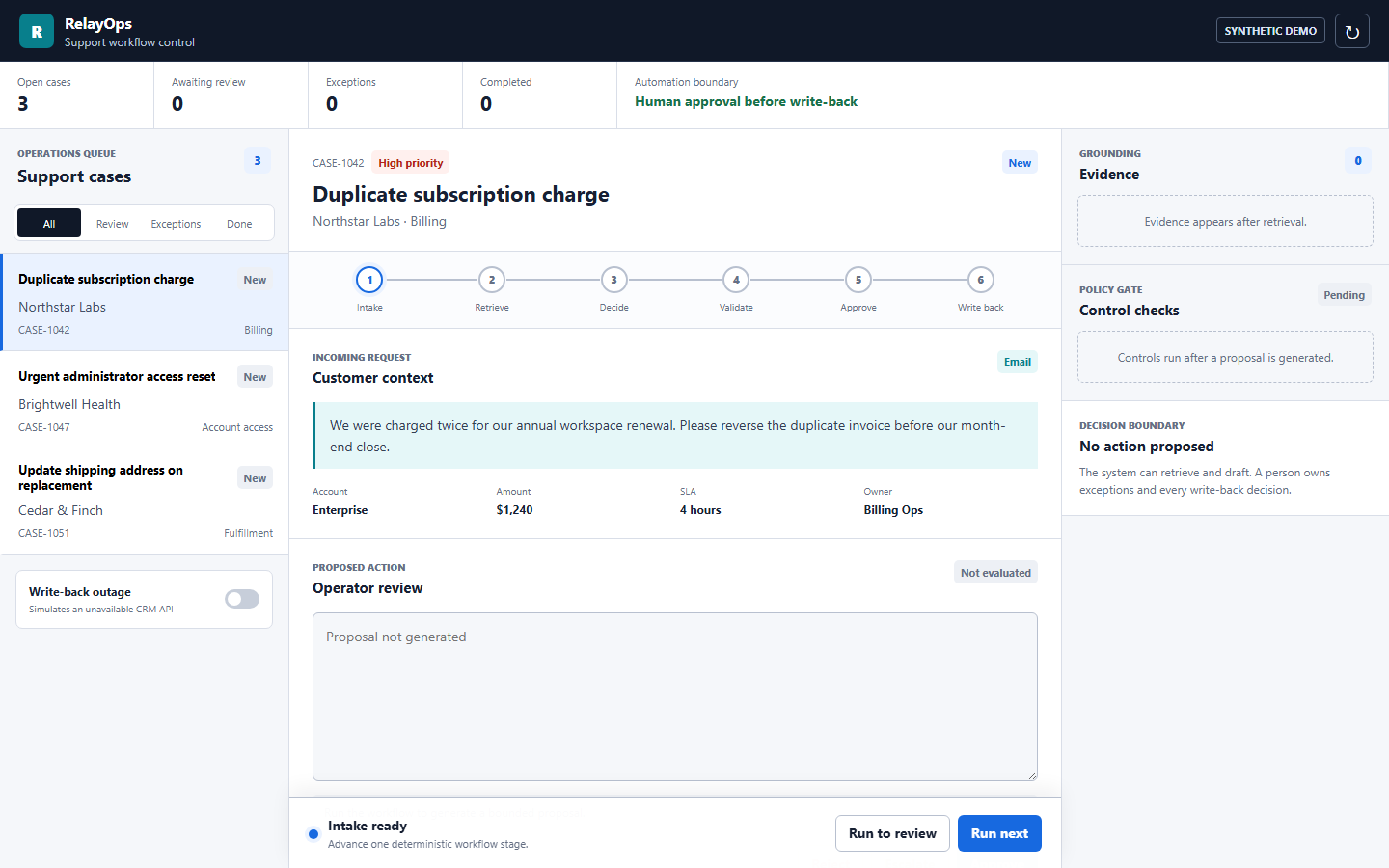Open the Update shipping address on replacement case

tap(145, 501)
